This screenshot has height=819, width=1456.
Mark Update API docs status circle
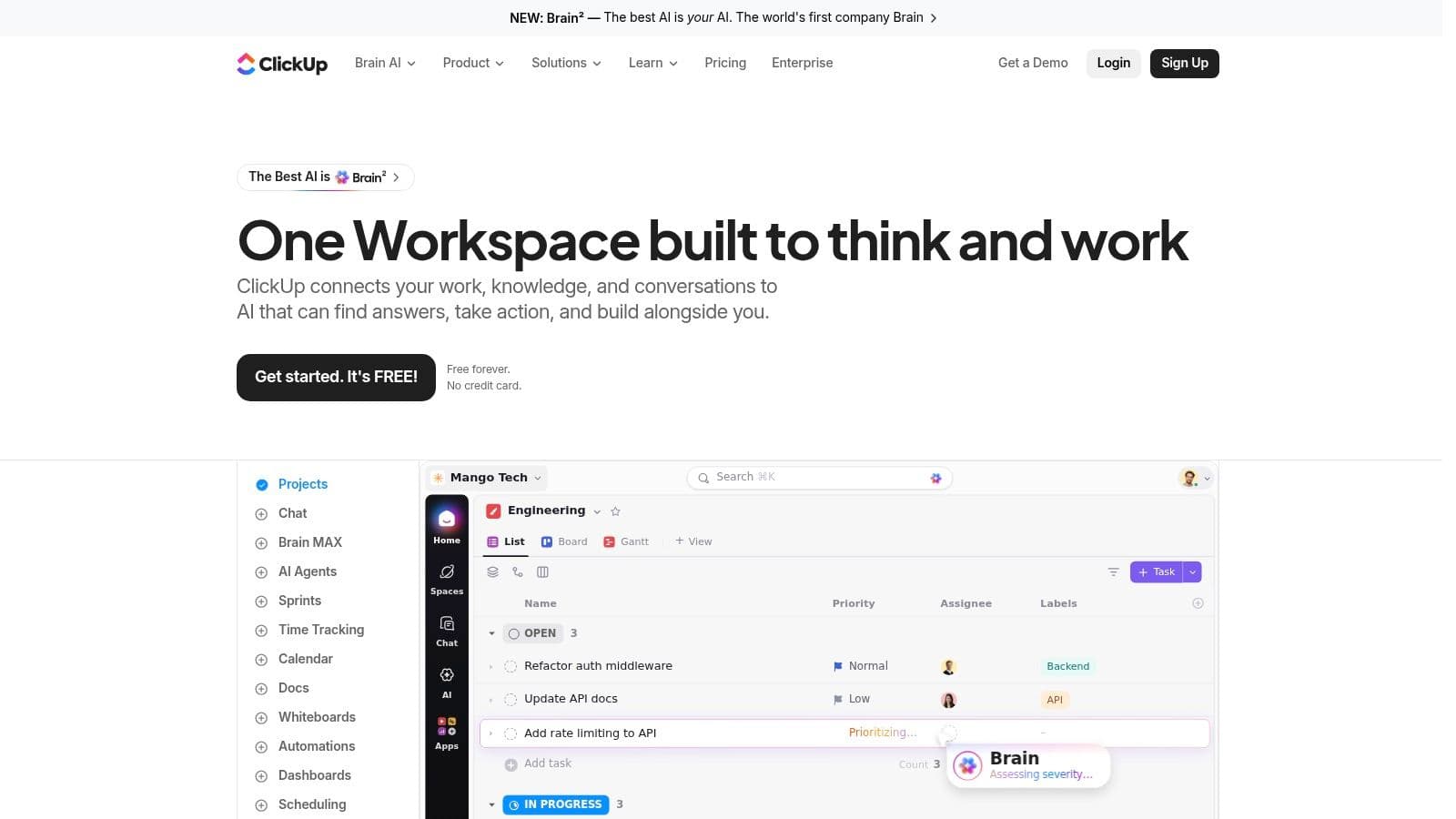coord(511,700)
